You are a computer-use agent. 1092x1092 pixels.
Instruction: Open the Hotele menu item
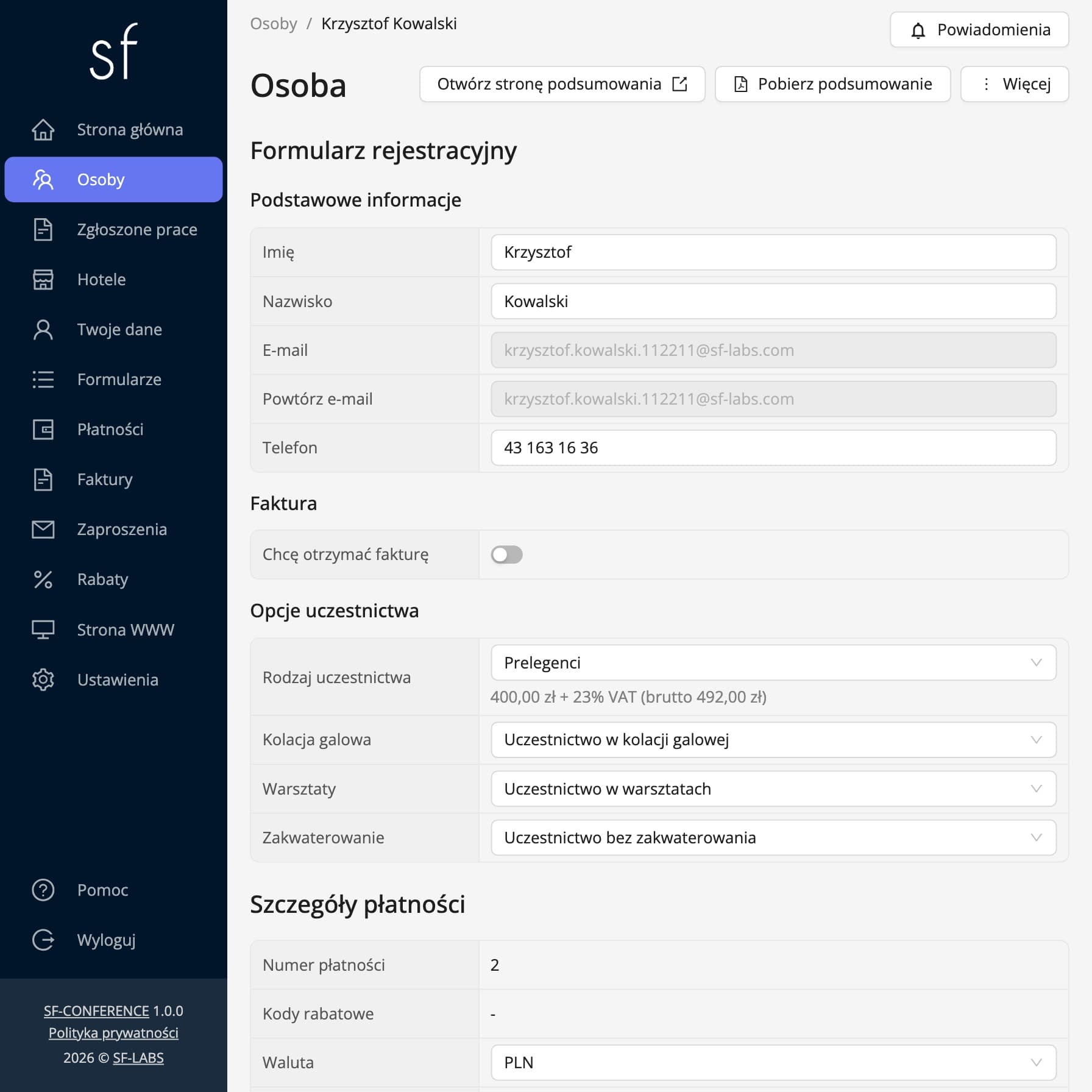click(x=113, y=280)
